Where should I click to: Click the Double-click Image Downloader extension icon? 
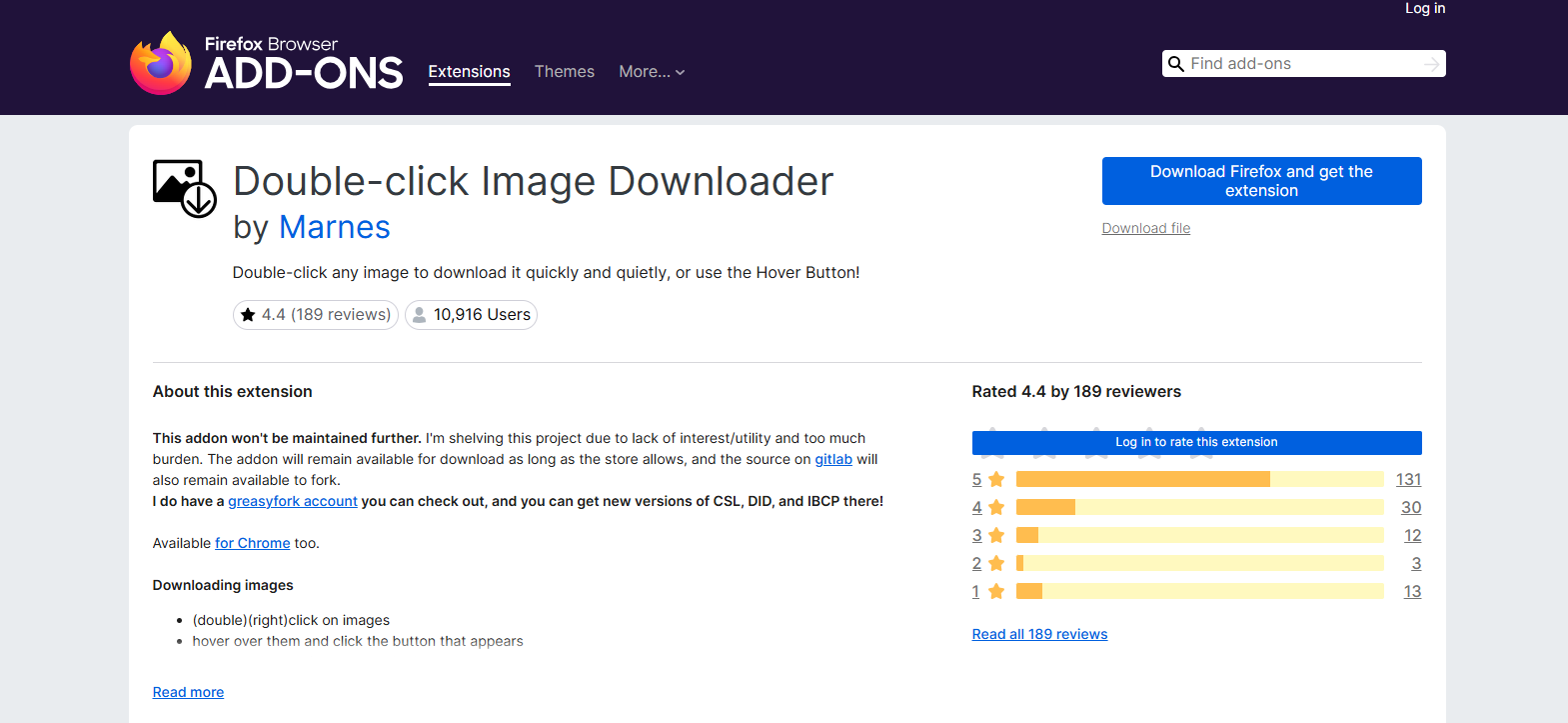tap(185, 188)
